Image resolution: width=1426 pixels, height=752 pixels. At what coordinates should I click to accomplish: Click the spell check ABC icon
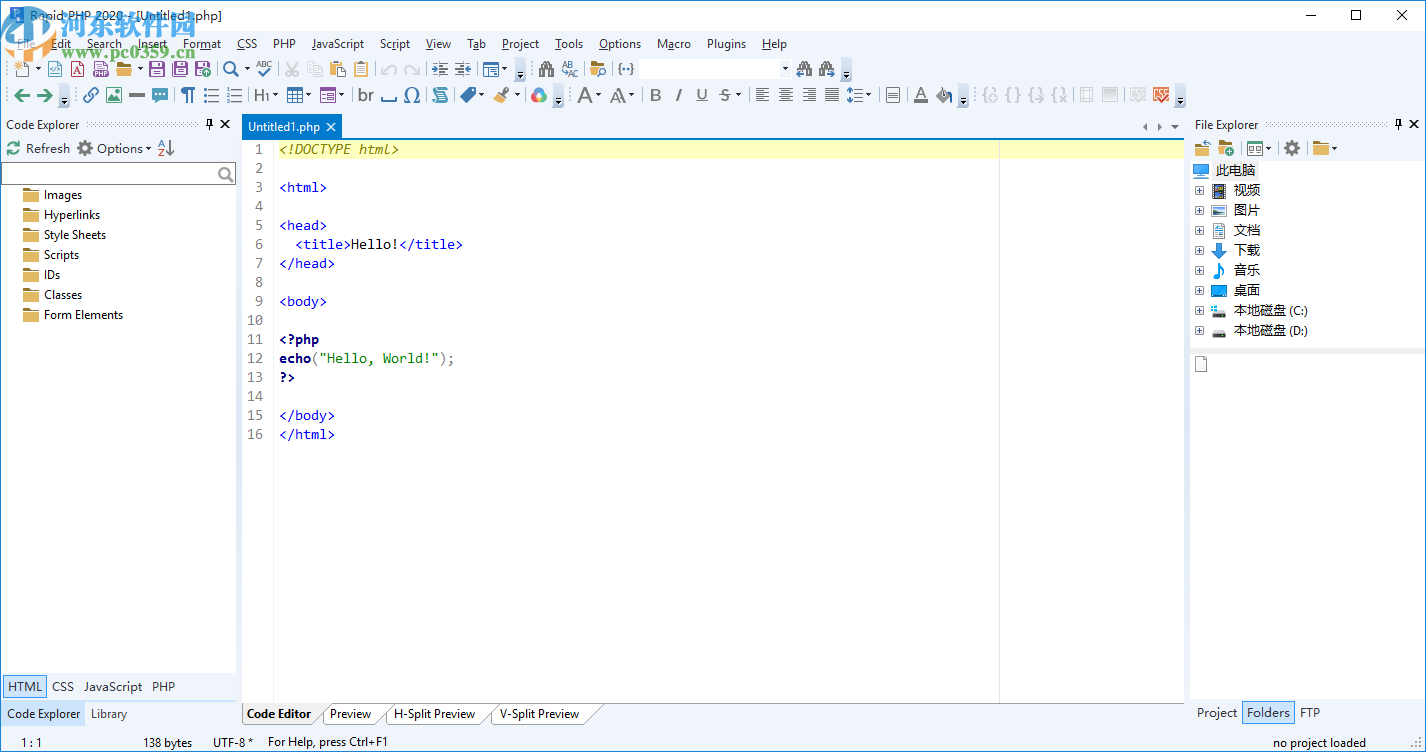[x=263, y=69]
